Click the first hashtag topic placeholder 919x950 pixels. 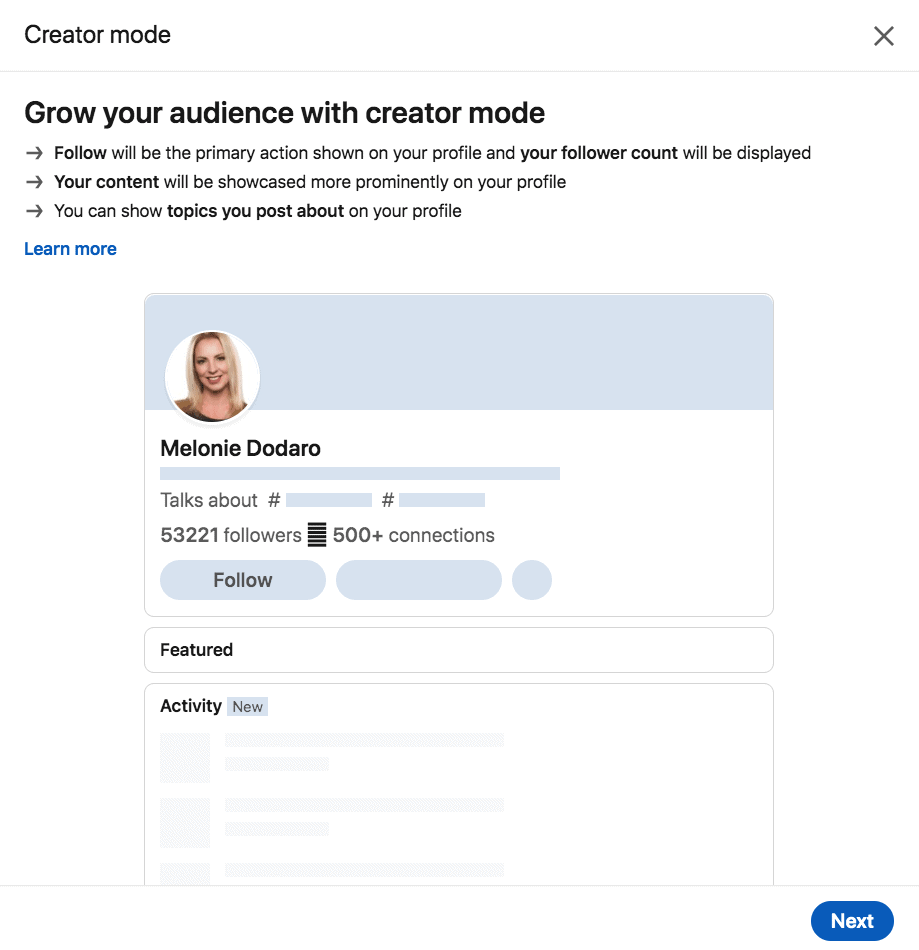[329, 500]
